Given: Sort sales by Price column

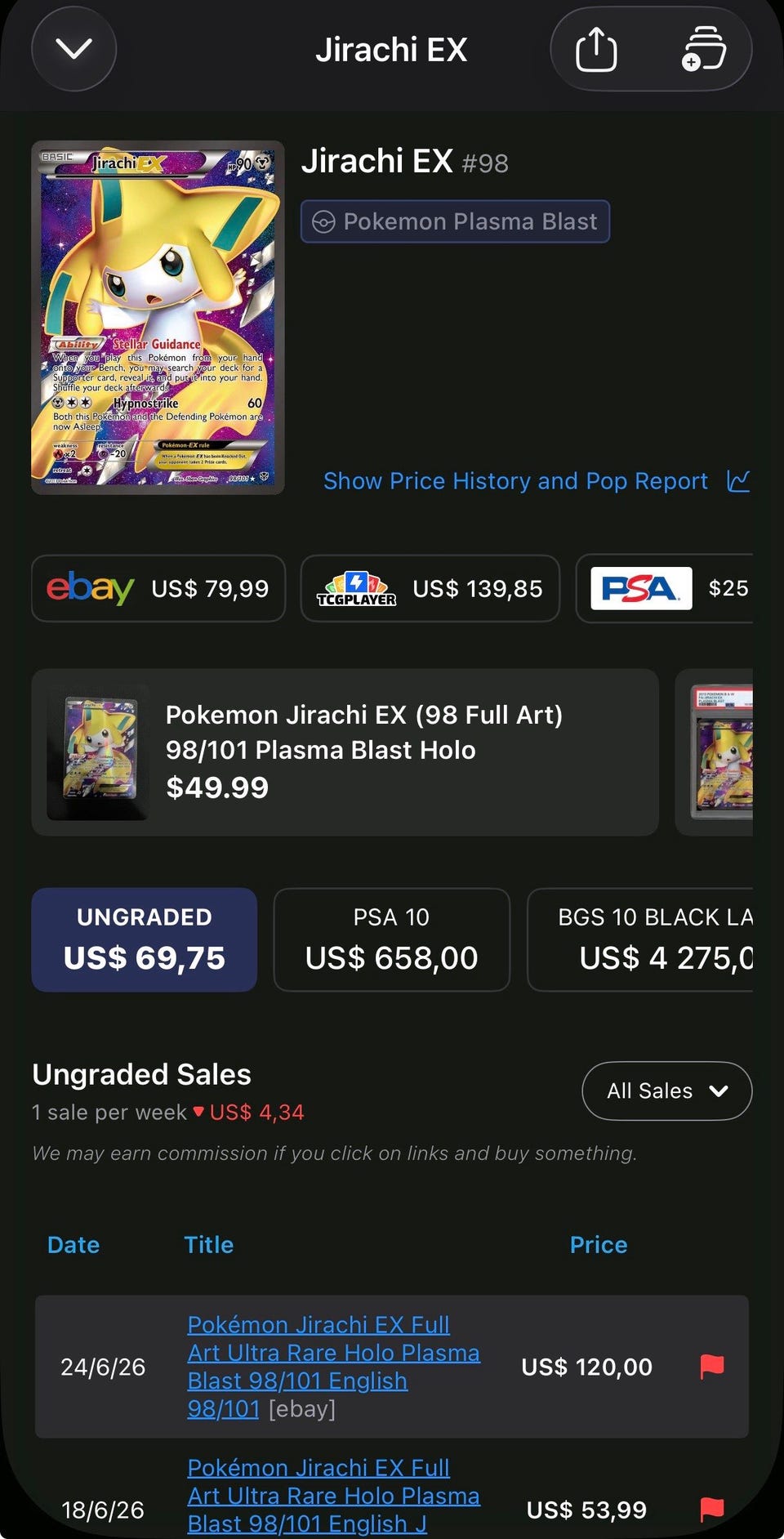Looking at the screenshot, I should point(599,1245).
